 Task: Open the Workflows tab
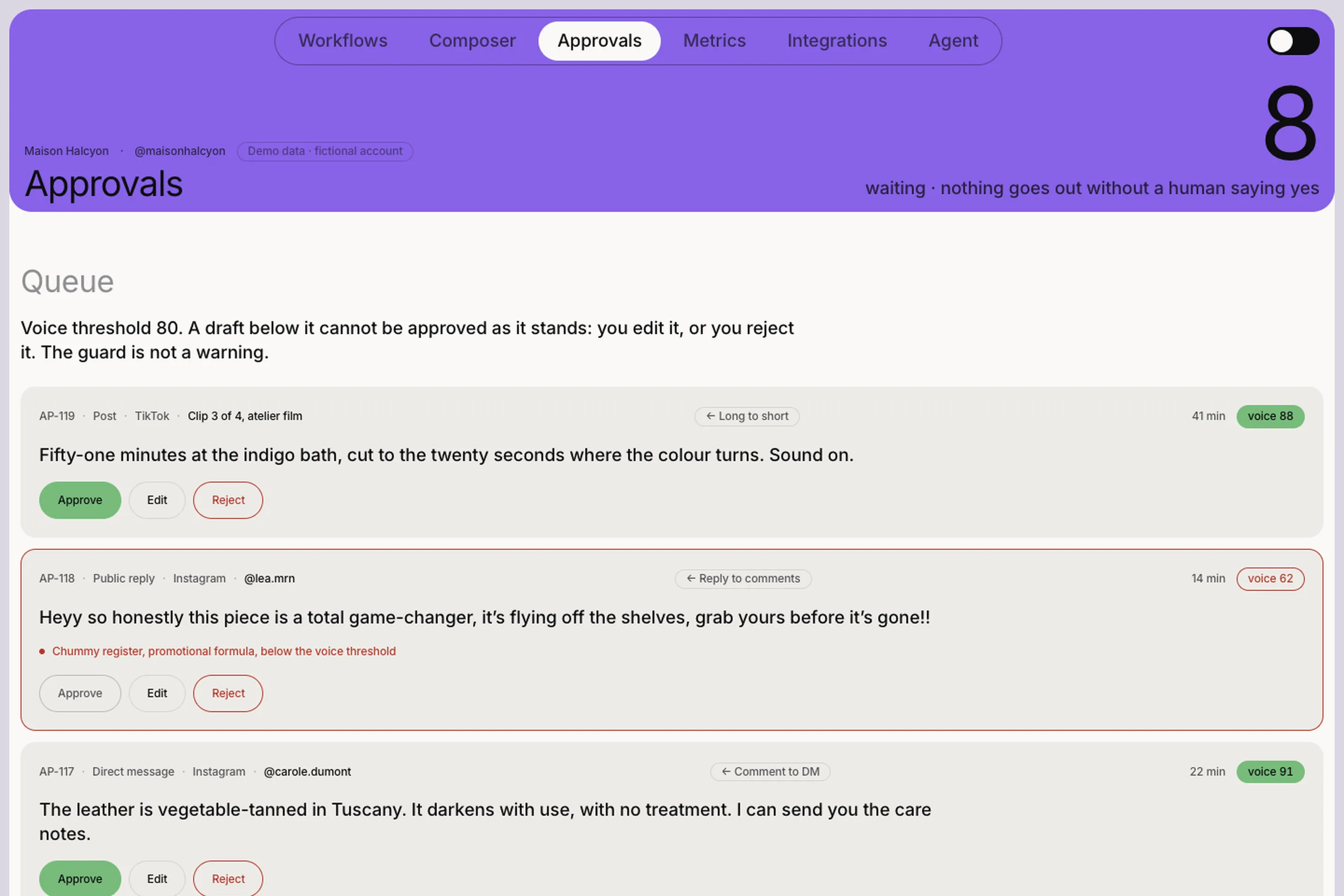tap(343, 41)
